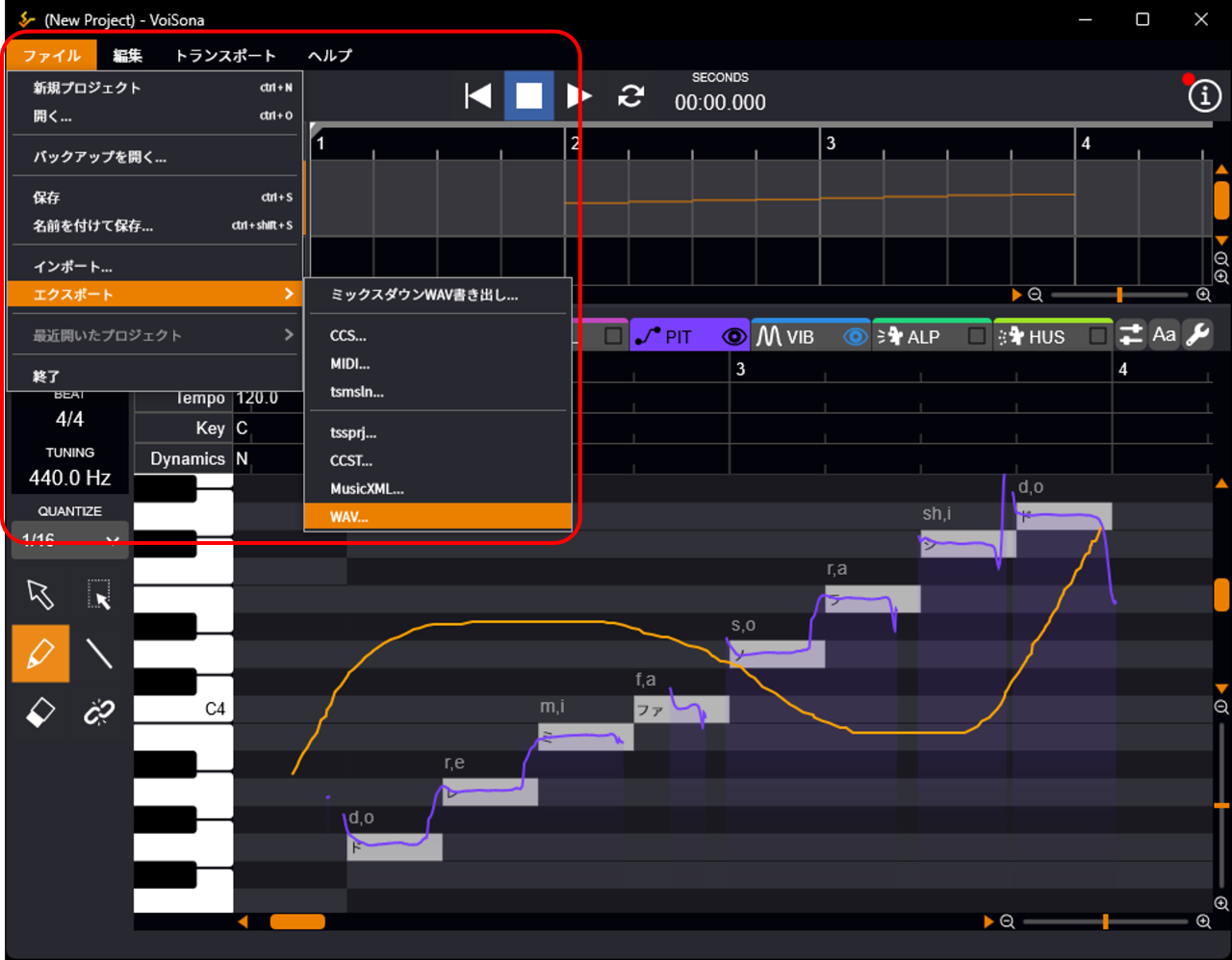Enable the ALP parameter checkbox
This screenshot has height=960, width=1232.
pyautogui.click(x=976, y=336)
